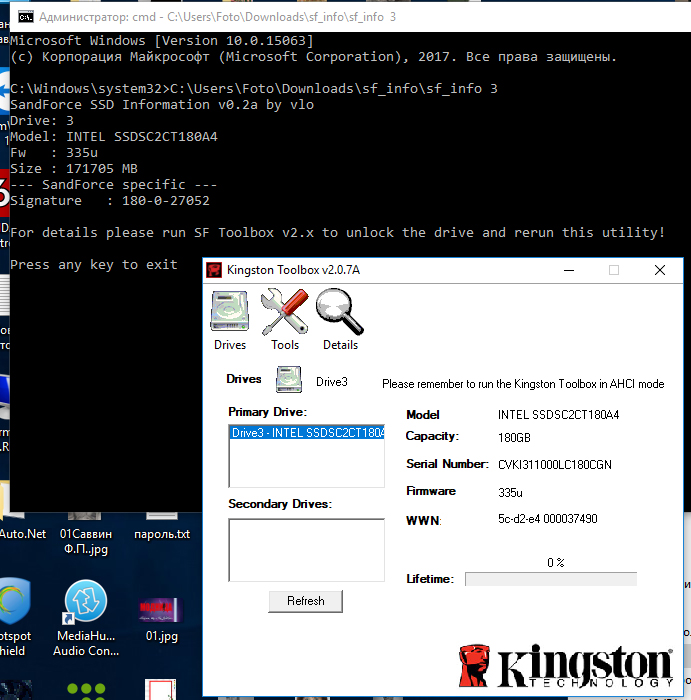Click the WWN value 5c-d2-e4 000037490
Screen dimensions: 691x700
click(x=548, y=519)
